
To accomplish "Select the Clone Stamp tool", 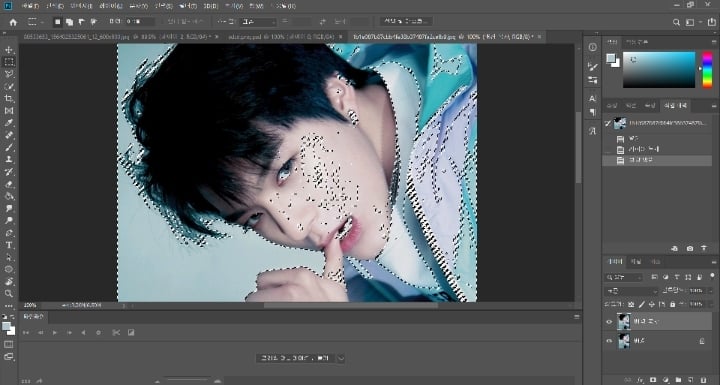I will click(9, 159).
